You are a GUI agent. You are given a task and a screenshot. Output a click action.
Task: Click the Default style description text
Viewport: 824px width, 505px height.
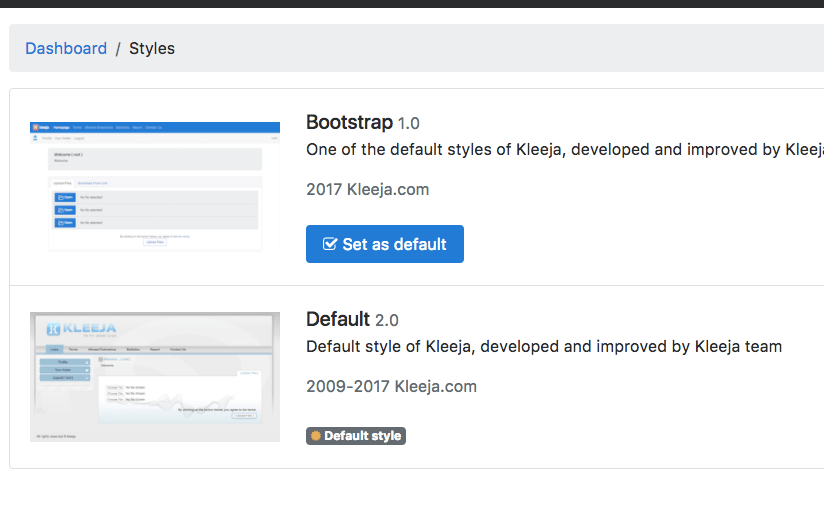(x=543, y=347)
